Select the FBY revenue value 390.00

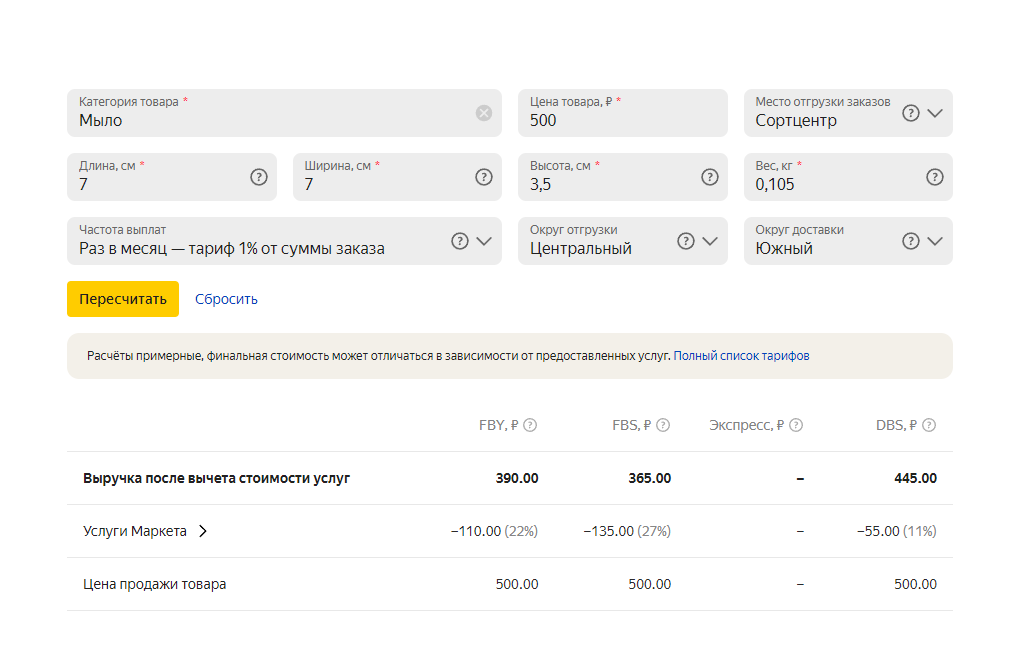pos(517,478)
